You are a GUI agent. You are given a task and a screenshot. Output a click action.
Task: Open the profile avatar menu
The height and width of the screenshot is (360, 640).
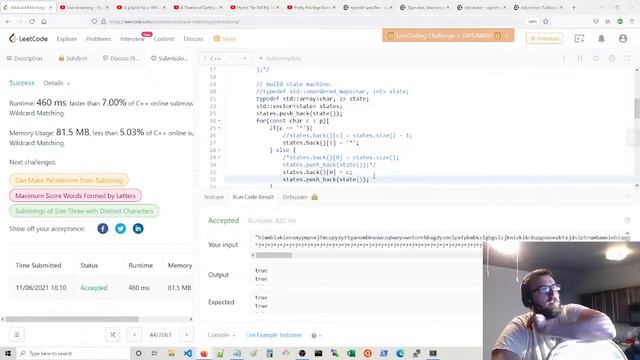623,38
